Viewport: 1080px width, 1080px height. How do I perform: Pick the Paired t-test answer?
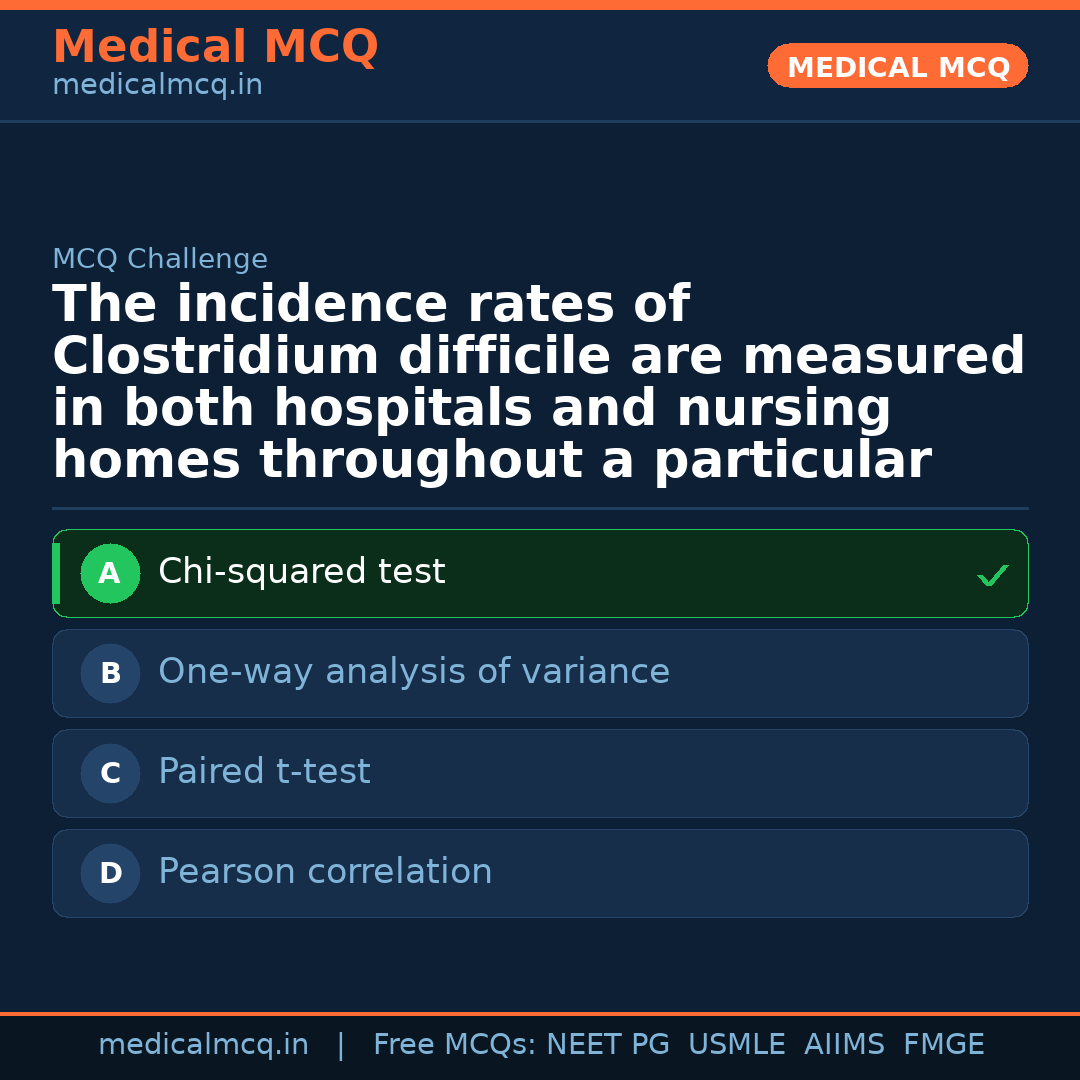264,772
